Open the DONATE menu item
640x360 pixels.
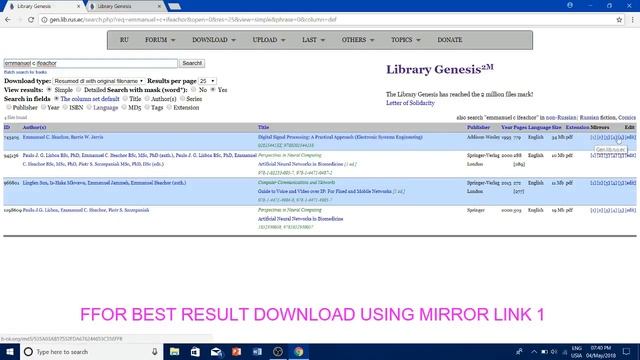(450, 40)
